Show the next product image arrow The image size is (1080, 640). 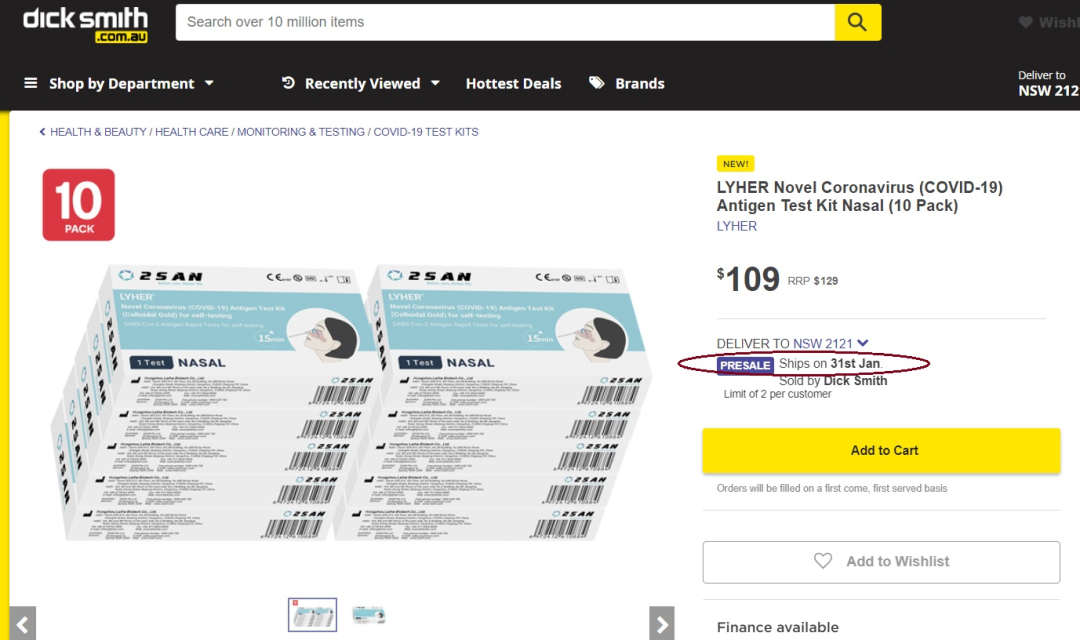pyautogui.click(x=661, y=624)
